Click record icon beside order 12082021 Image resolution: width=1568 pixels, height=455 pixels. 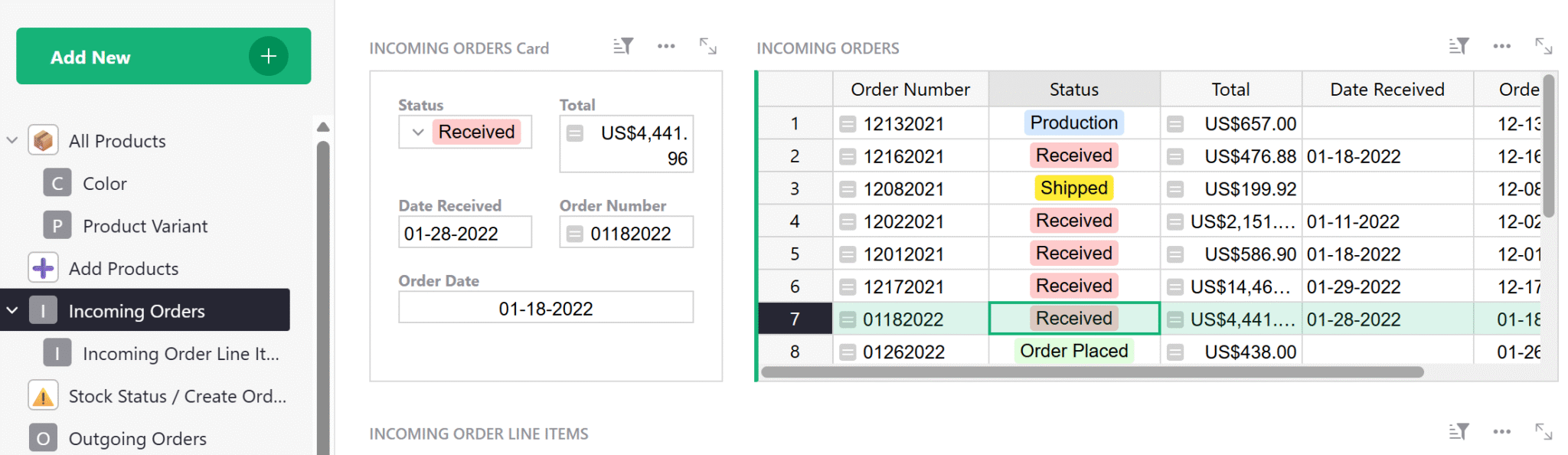click(x=847, y=189)
